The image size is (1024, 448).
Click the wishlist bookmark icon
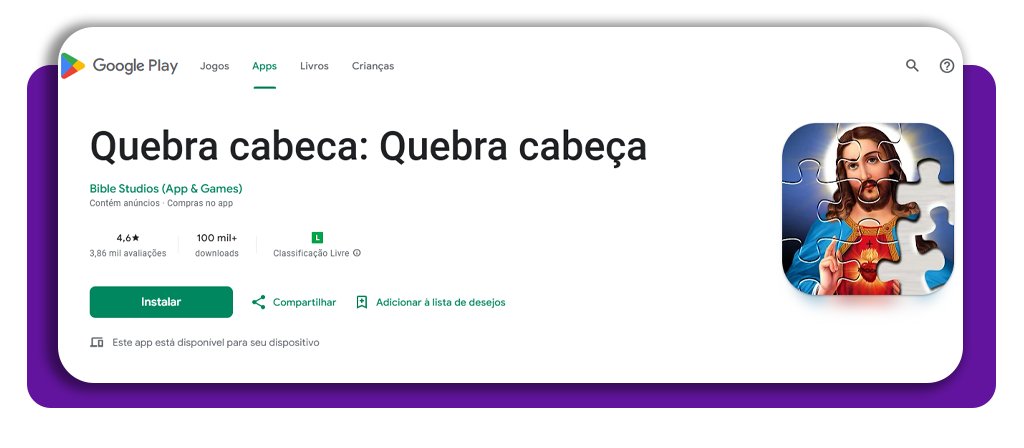(362, 302)
